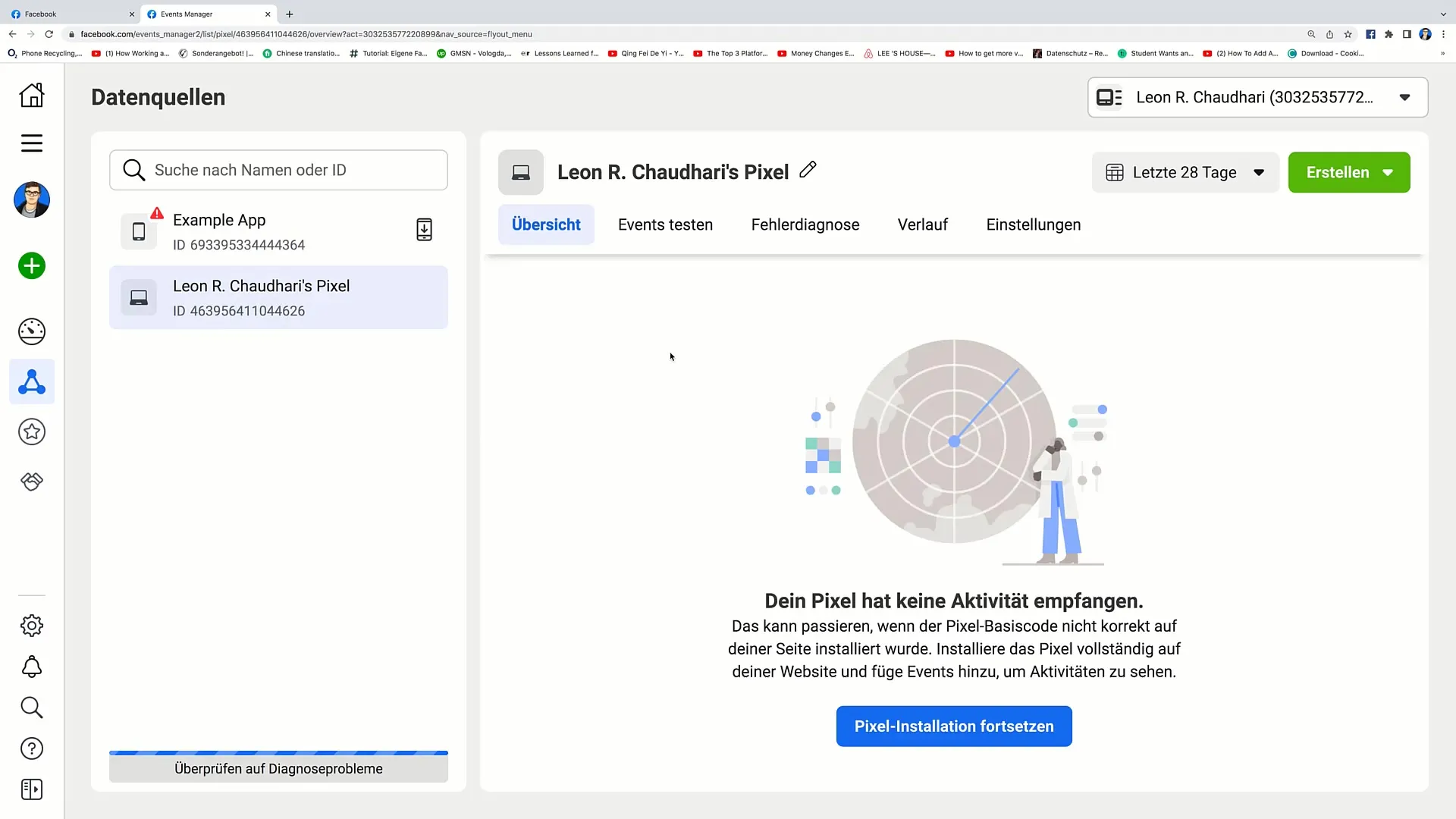The height and width of the screenshot is (819, 1456).
Task: Click the Überprüfen auf Diagnoseprobleme button
Action: click(x=278, y=768)
